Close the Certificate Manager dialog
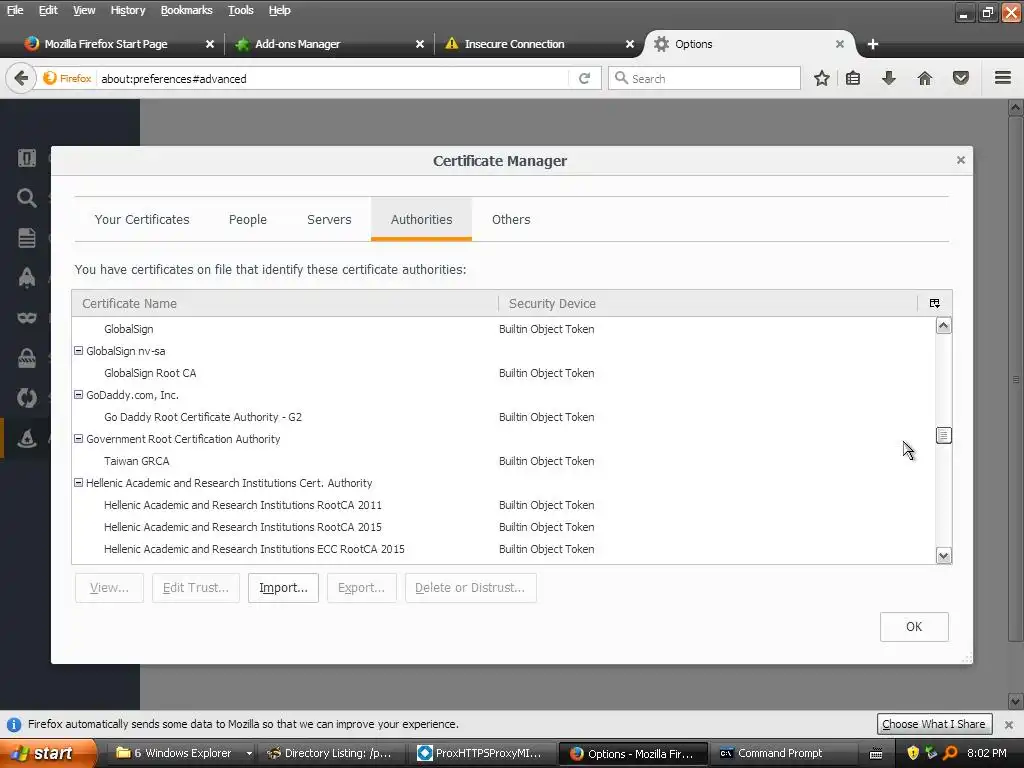 coord(961,159)
